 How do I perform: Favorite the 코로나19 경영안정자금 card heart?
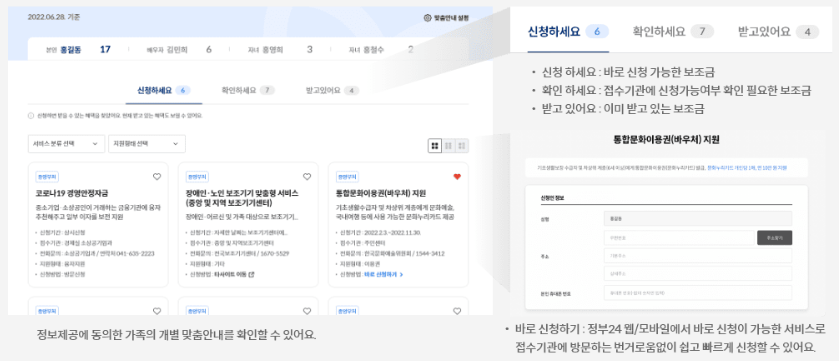click(x=157, y=176)
